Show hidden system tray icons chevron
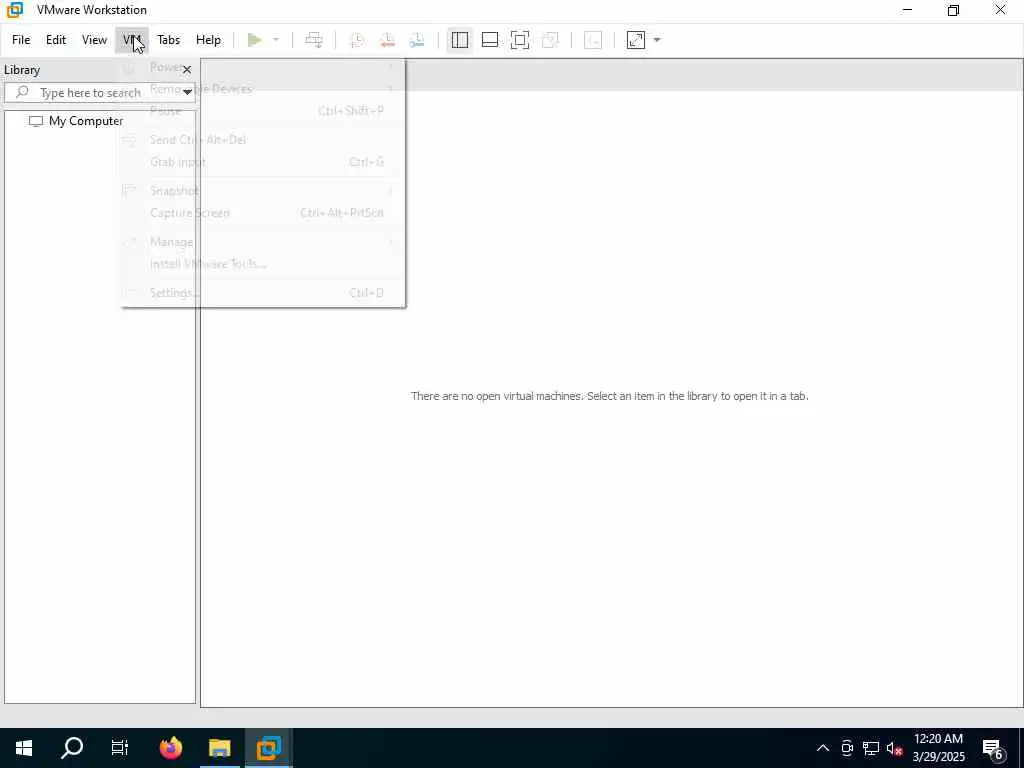Image resolution: width=1024 pixels, height=768 pixels. tap(823, 748)
